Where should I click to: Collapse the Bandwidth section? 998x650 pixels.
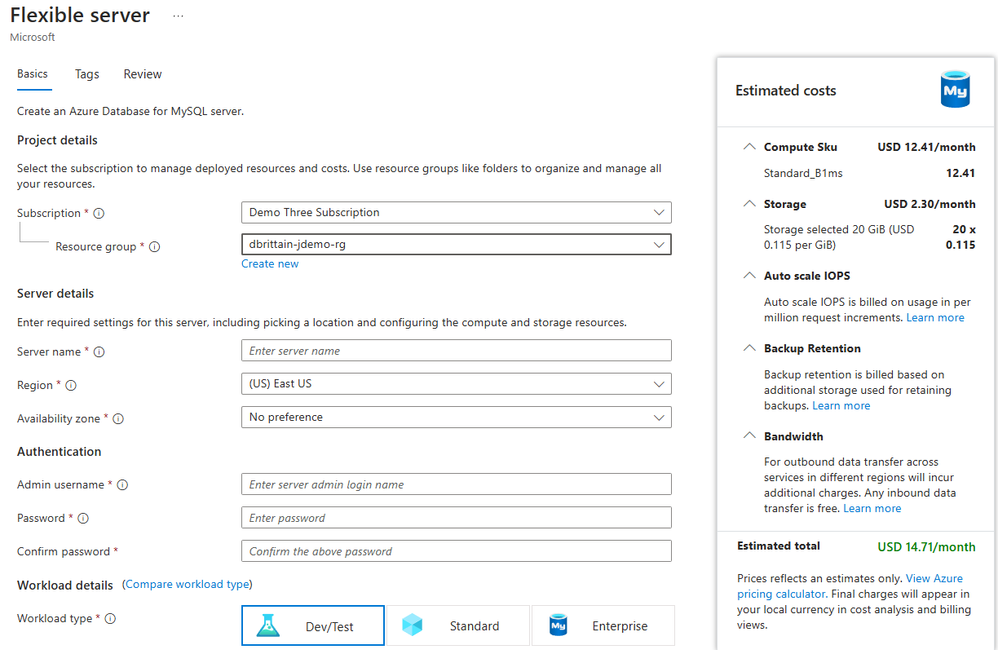click(x=750, y=435)
